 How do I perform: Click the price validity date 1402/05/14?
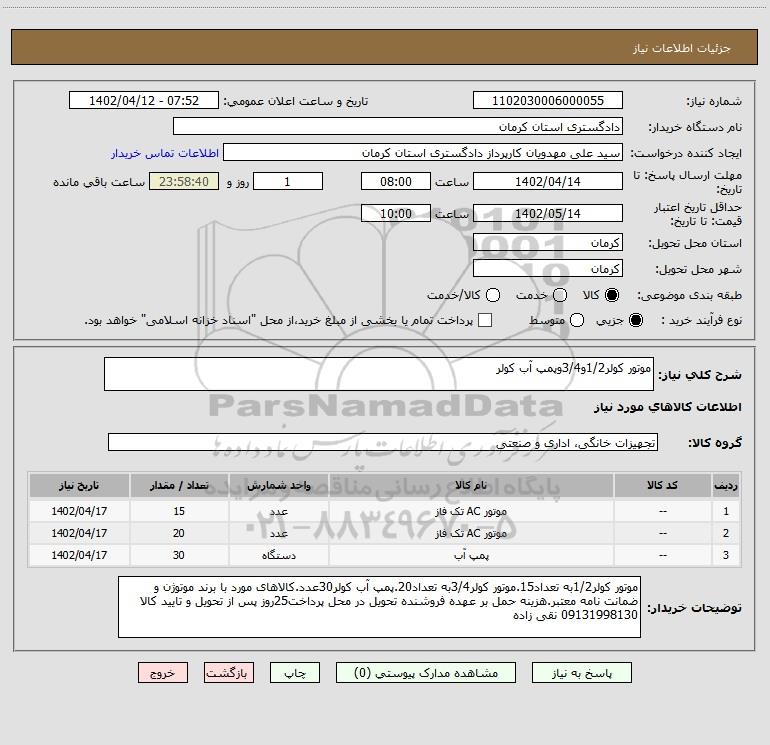click(548, 213)
